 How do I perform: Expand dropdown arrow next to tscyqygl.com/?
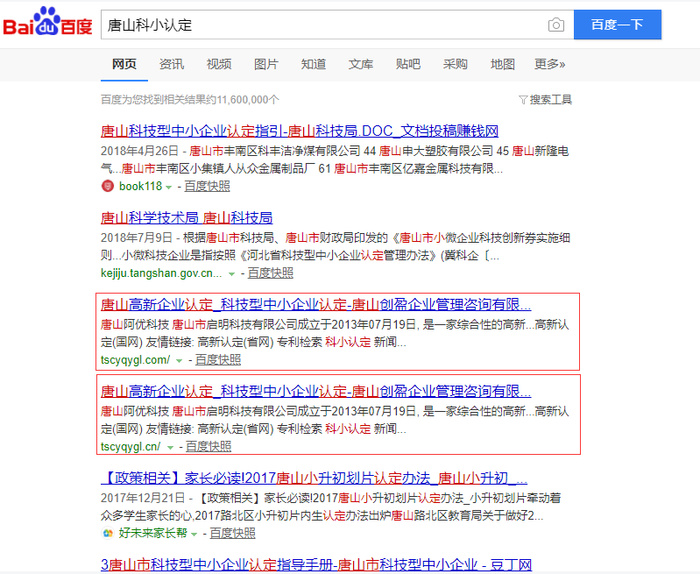tap(179, 360)
